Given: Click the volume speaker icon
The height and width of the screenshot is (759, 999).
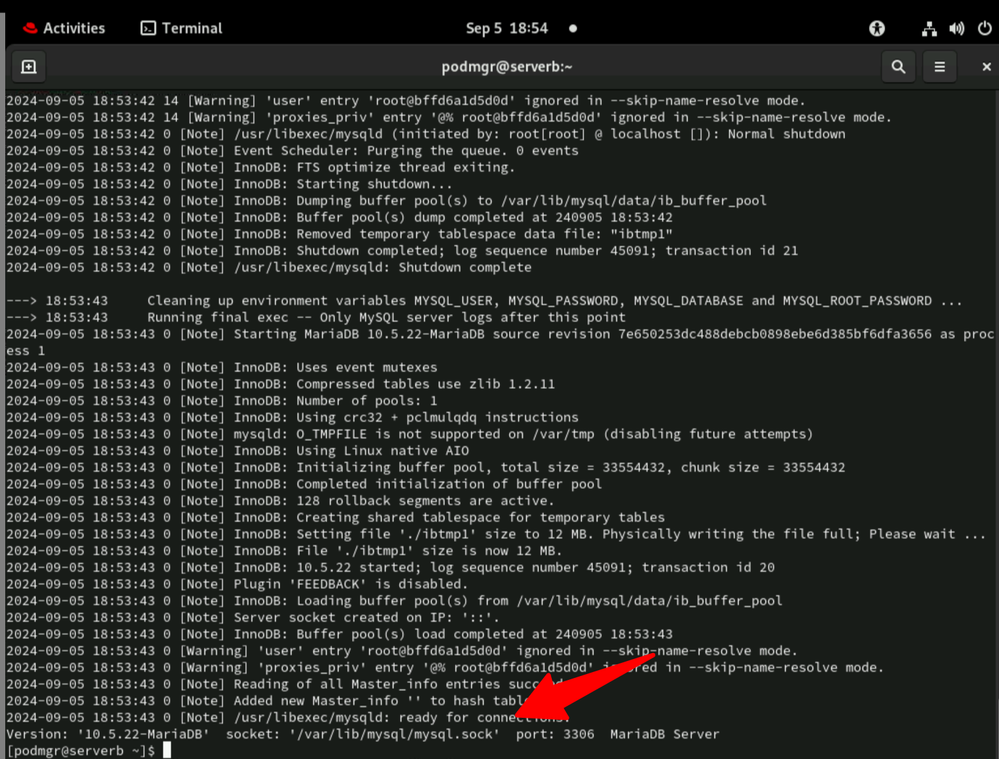Looking at the screenshot, I should coord(957,28).
